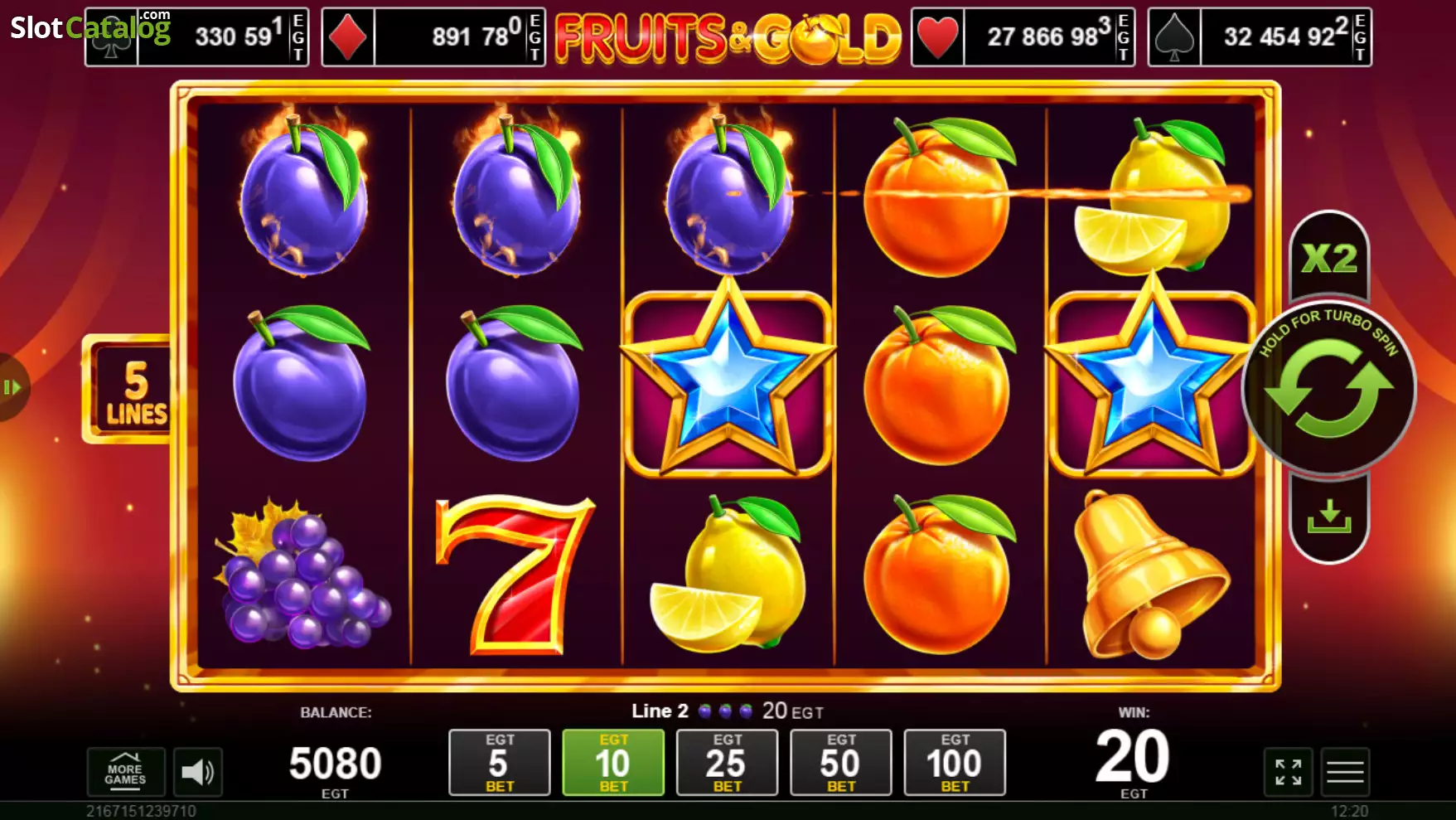Choose the 25 EGT bet

[x=727, y=762]
